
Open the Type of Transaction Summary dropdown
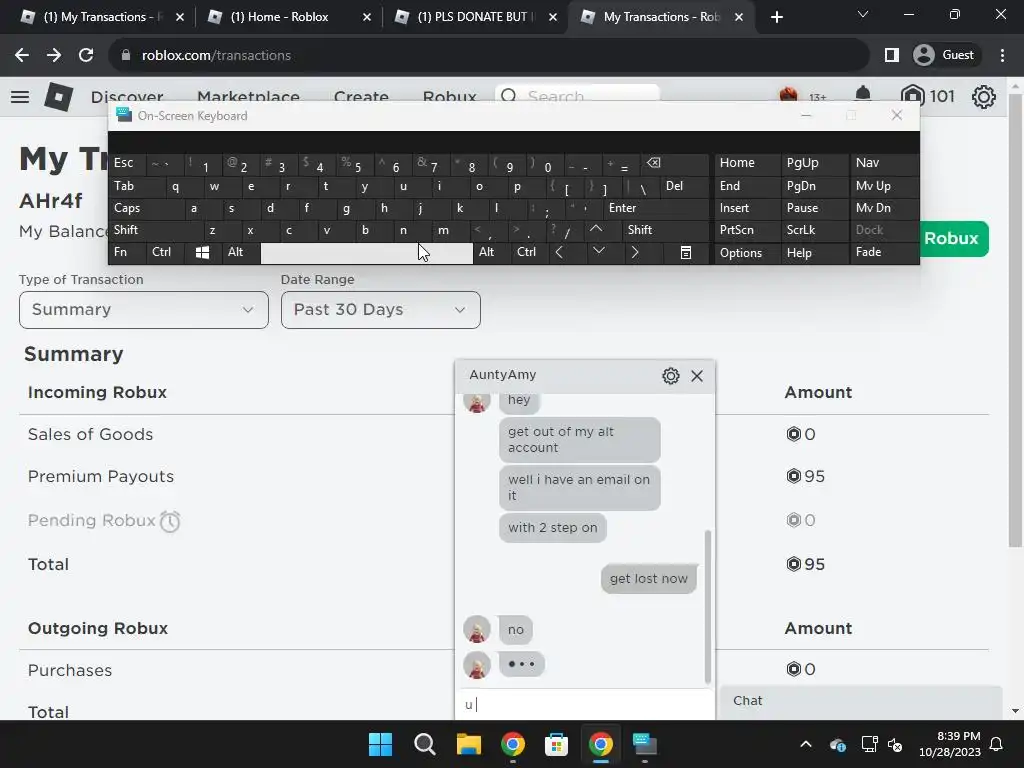(x=144, y=310)
